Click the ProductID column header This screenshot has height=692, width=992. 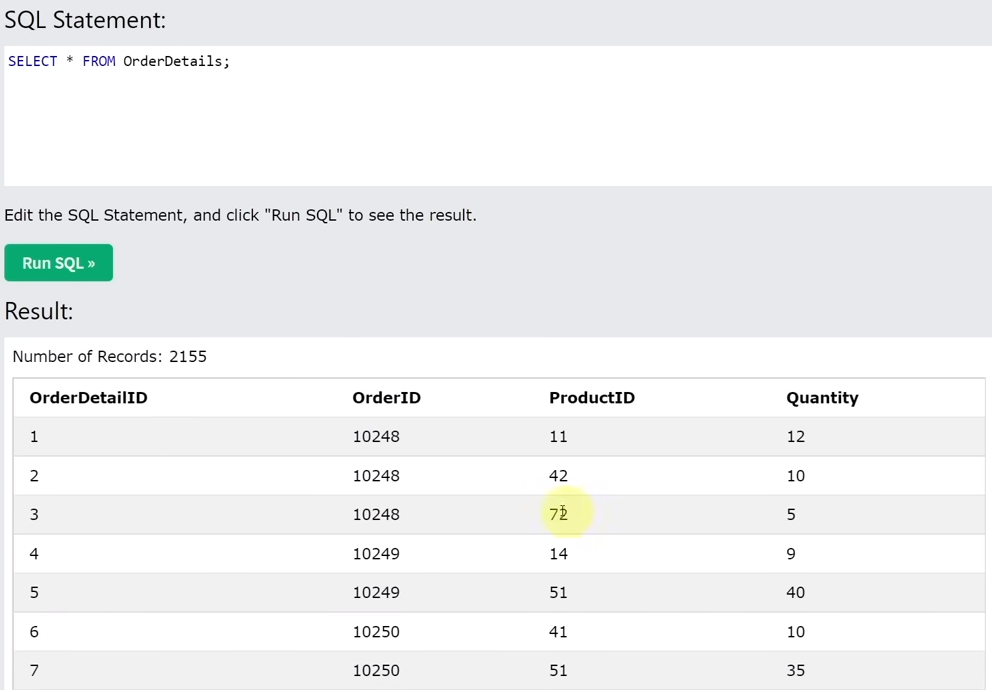click(x=592, y=398)
